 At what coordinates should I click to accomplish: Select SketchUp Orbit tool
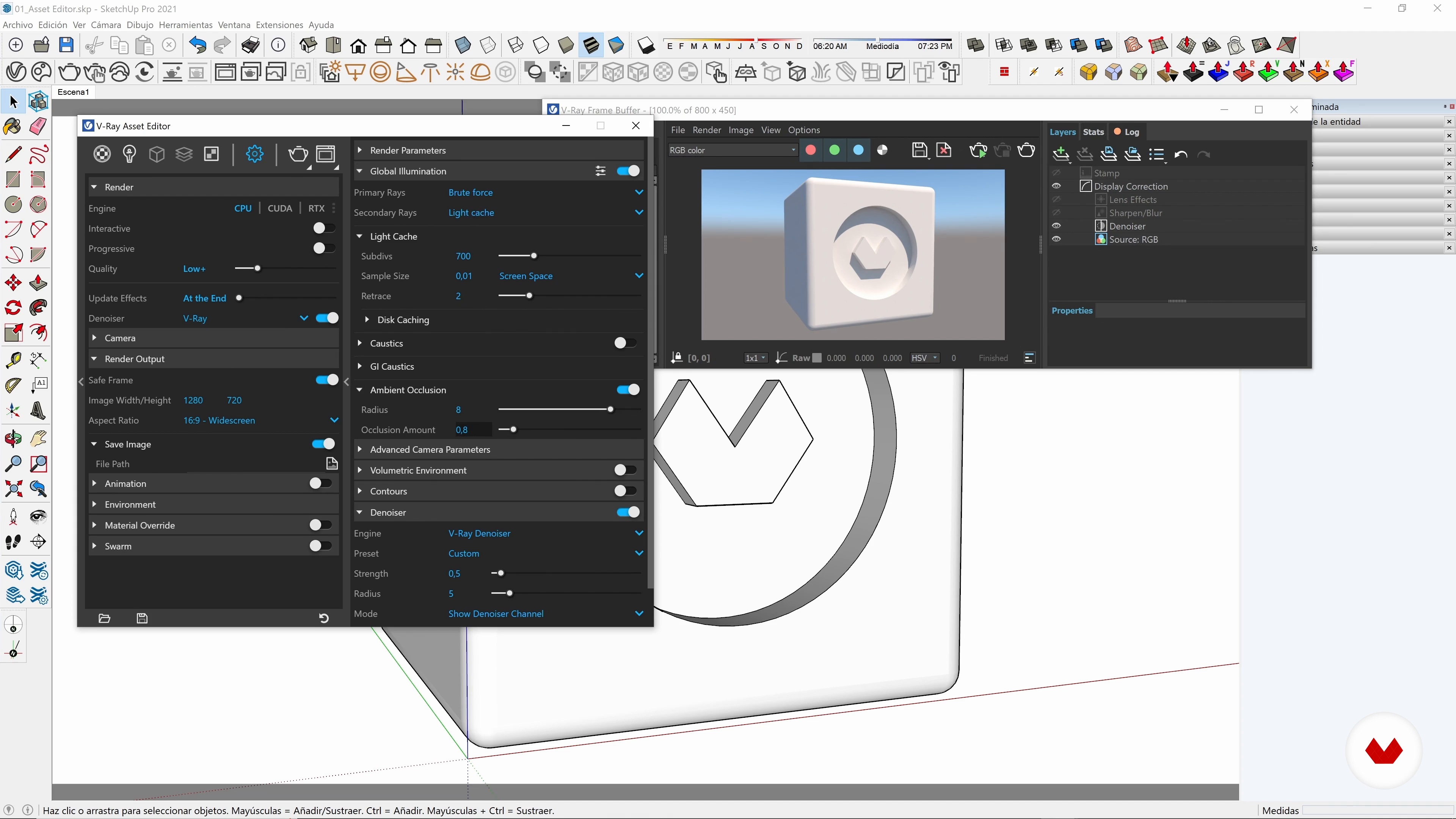point(13,439)
